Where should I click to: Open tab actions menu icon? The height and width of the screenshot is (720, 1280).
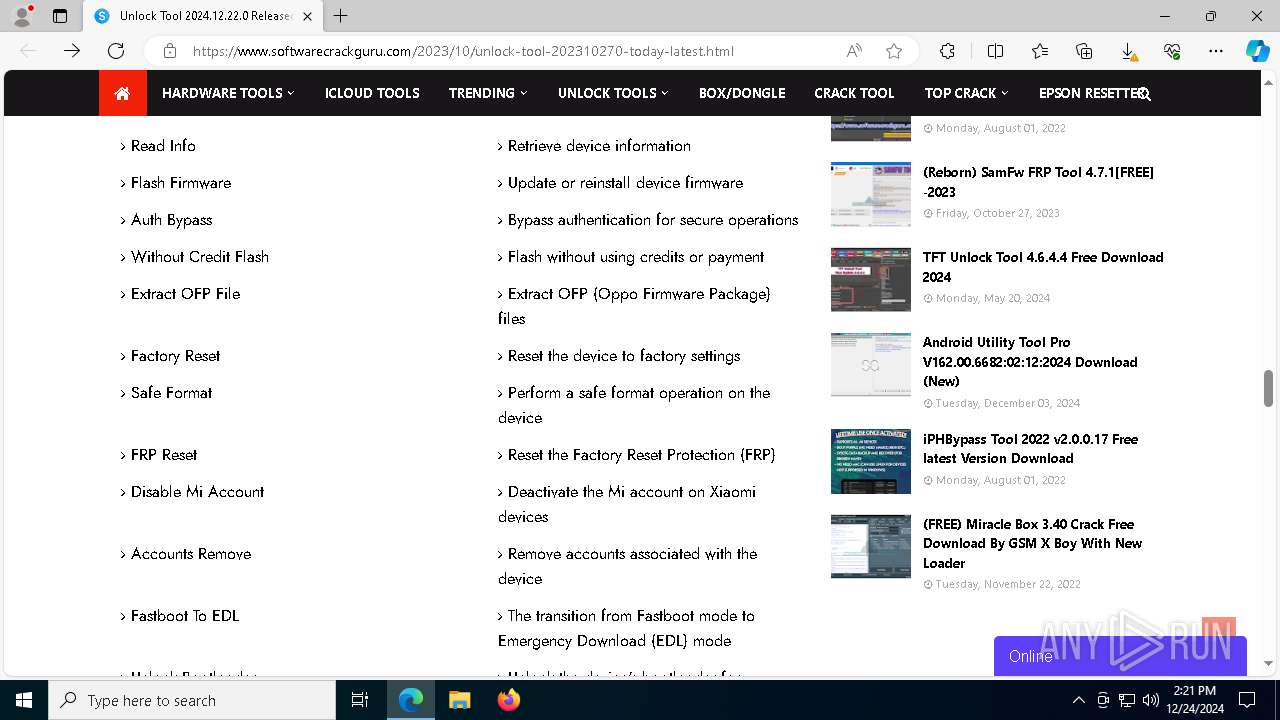coord(60,16)
